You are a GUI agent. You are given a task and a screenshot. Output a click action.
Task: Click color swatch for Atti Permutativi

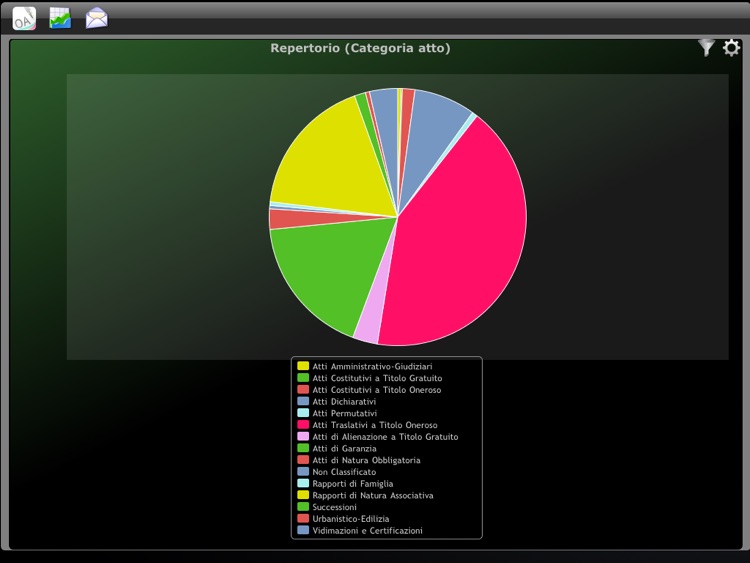(303, 413)
